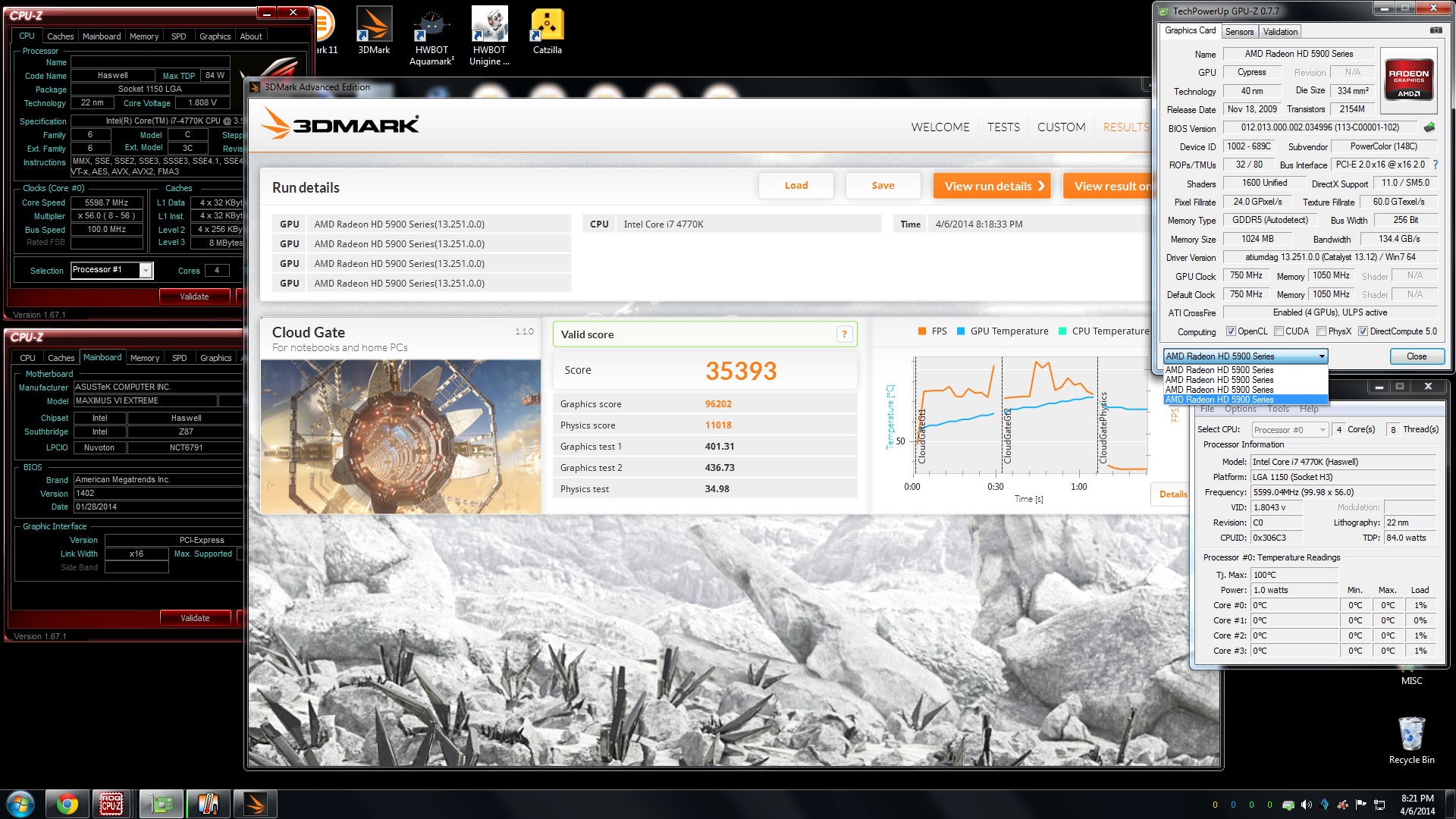The image size is (1456, 819).
Task: Switch to Sensors tab in GPU-Z
Action: [x=1239, y=32]
